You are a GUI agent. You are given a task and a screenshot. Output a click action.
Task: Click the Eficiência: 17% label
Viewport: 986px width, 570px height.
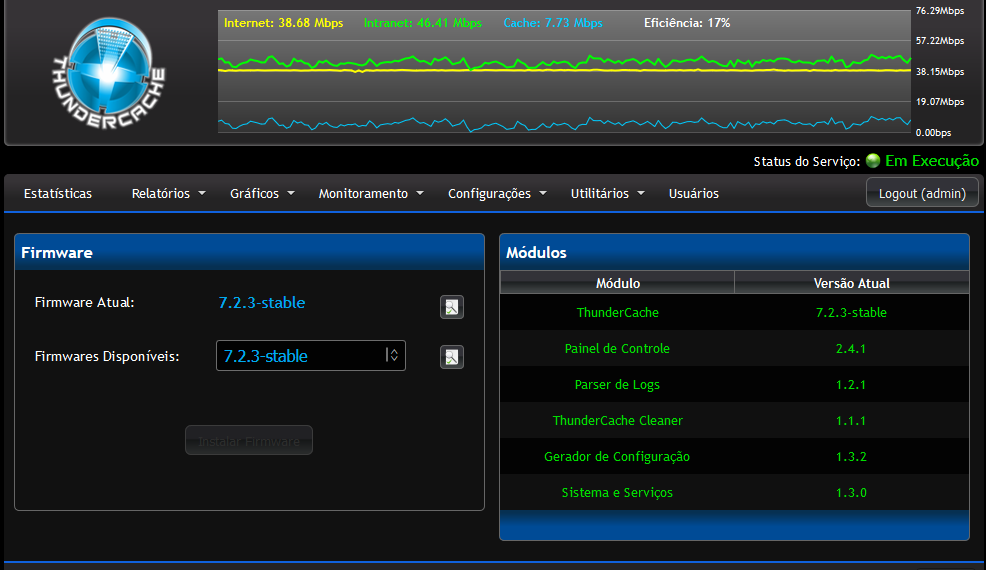click(x=687, y=23)
